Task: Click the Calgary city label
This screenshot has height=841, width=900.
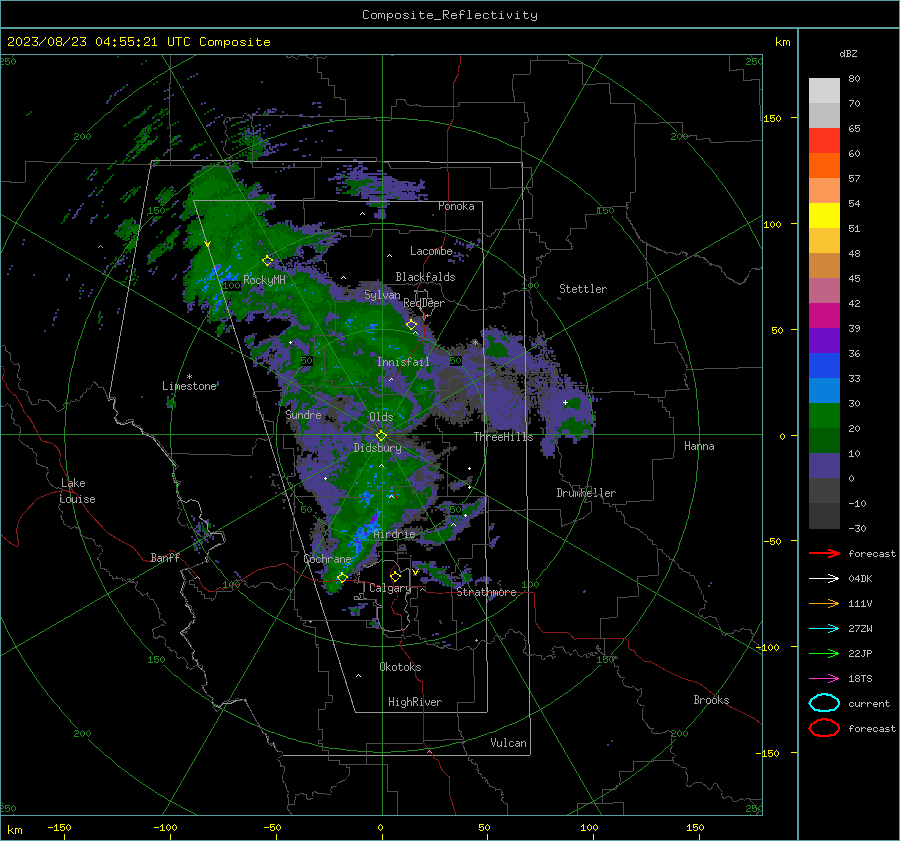Action: [x=390, y=588]
